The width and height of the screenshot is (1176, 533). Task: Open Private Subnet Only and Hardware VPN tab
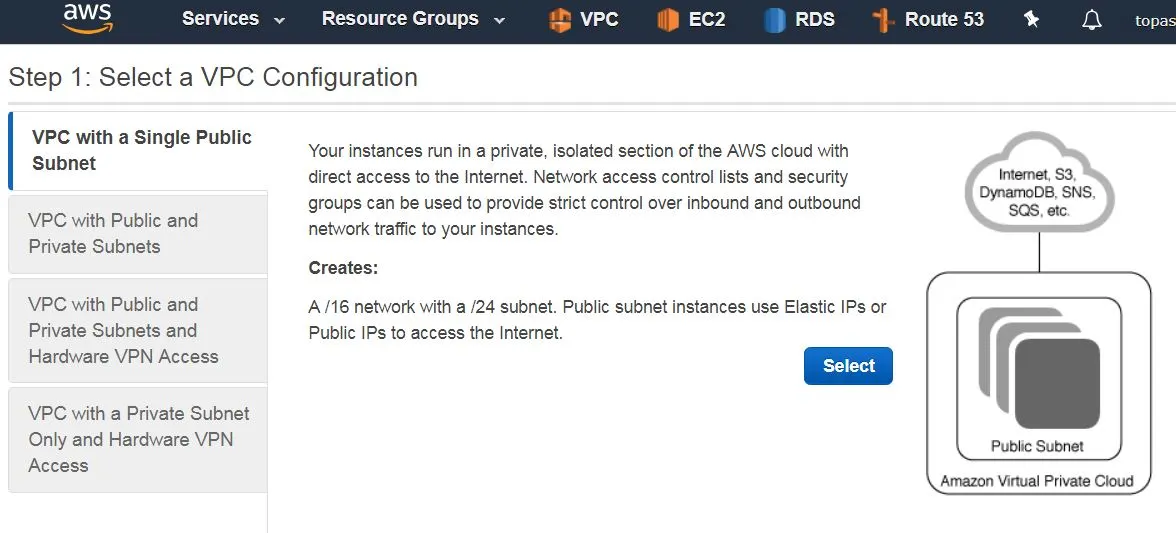138,439
